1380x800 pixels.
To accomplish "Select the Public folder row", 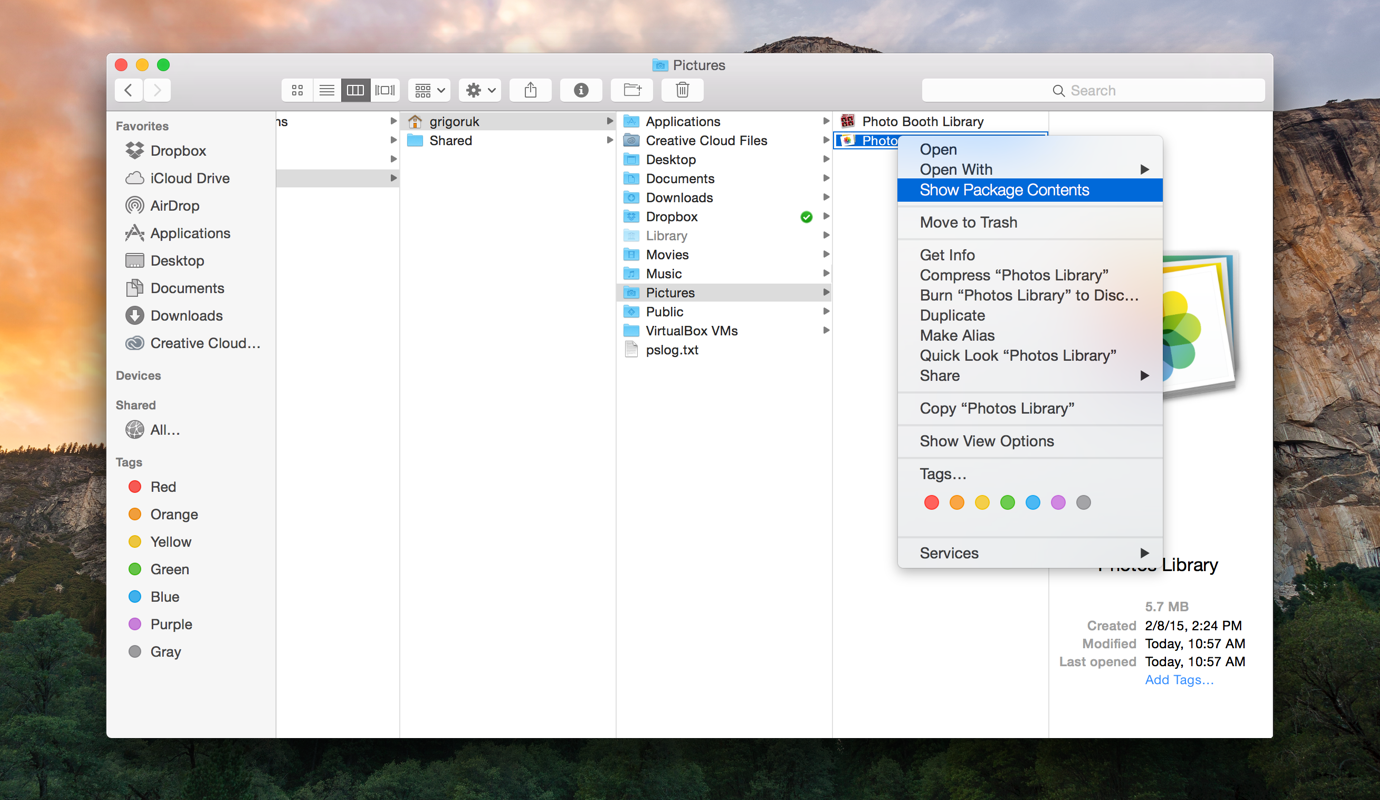I will click(x=725, y=312).
